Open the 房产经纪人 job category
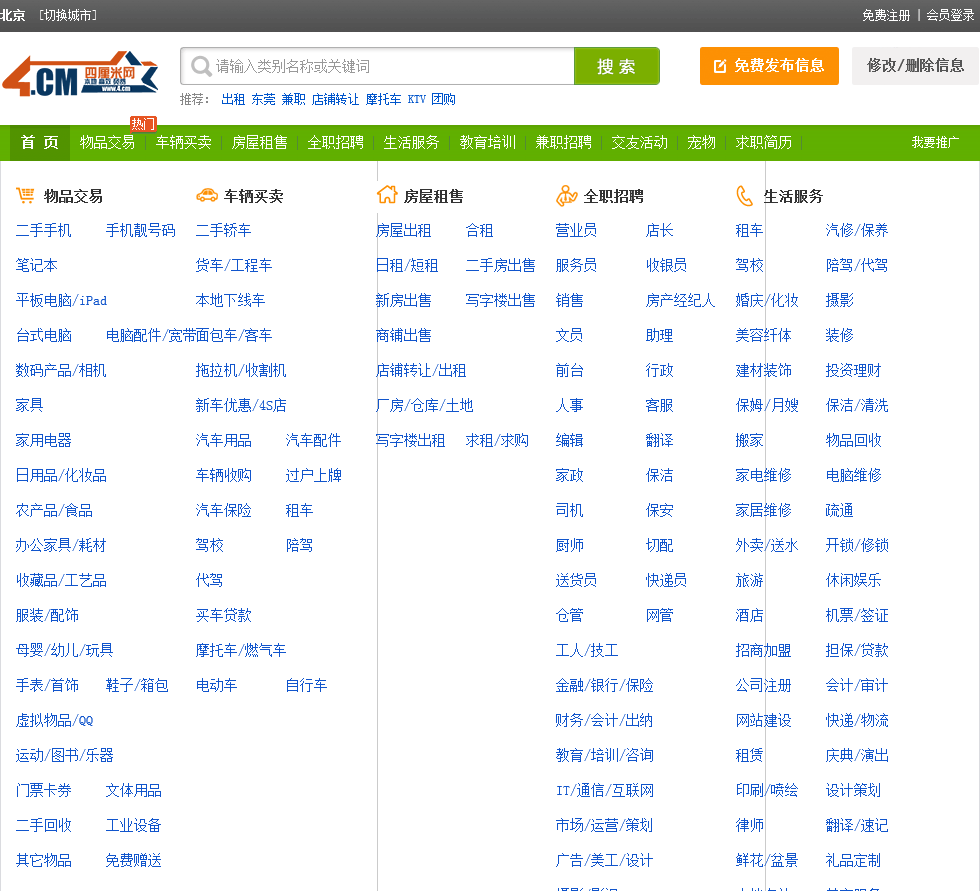Viewport: 980px width, 891px height. pos(680,301)
